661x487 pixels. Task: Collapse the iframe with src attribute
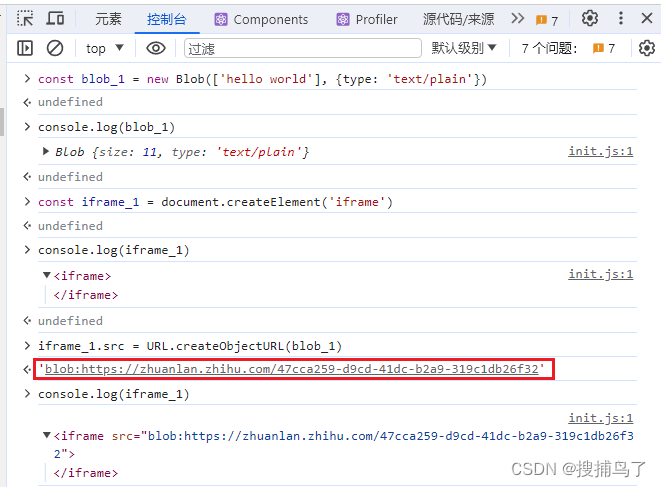[47, 435]
